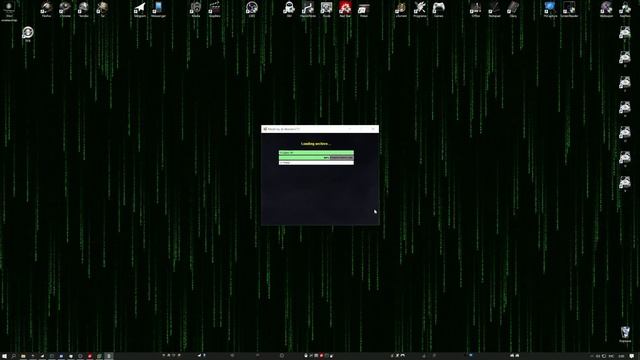Open the Messenger desktop shortcut
The width and height of the screenshot is (640, 360).
pos(158,9)
